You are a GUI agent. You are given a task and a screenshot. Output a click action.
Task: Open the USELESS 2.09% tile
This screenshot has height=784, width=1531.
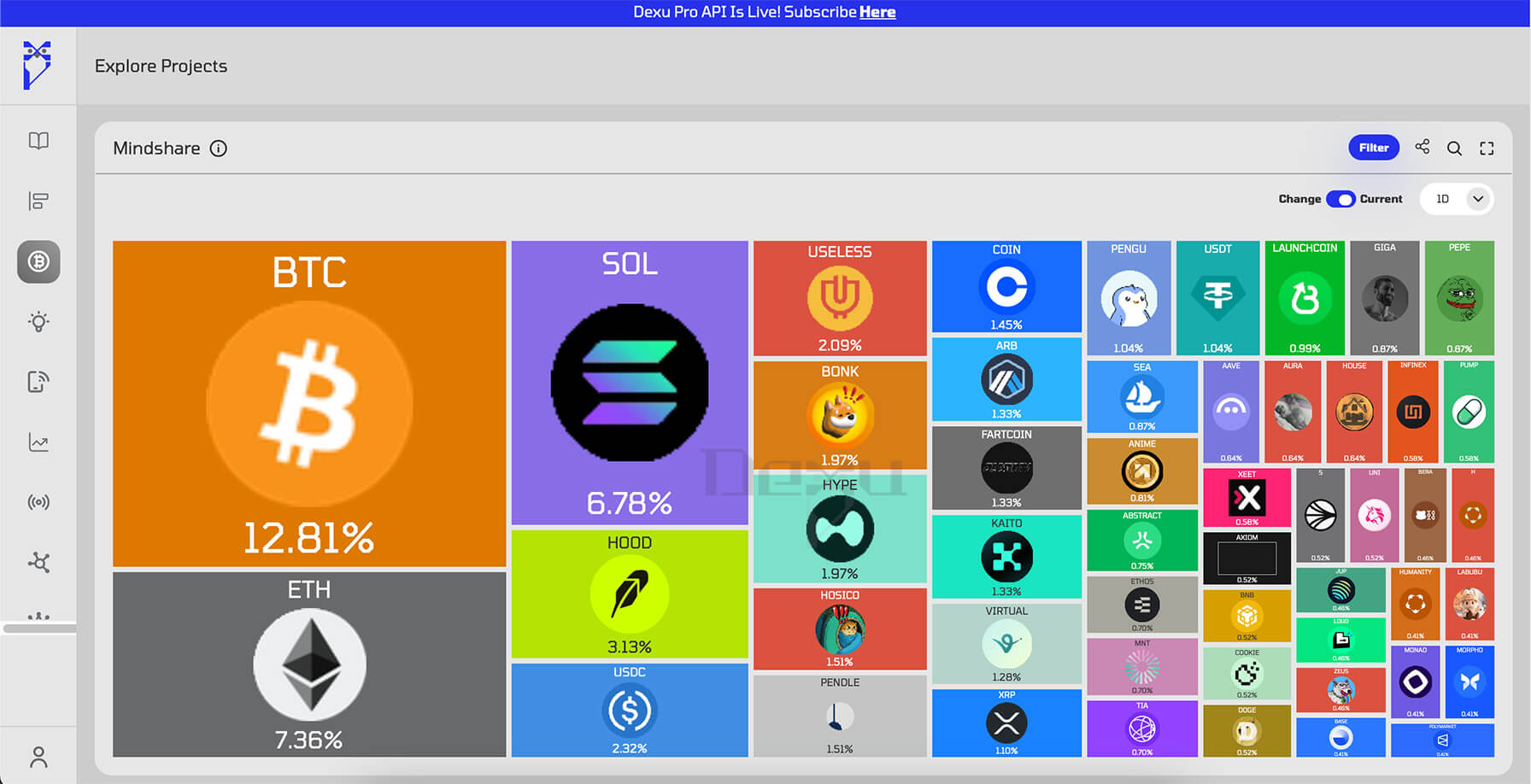point(840,298)
